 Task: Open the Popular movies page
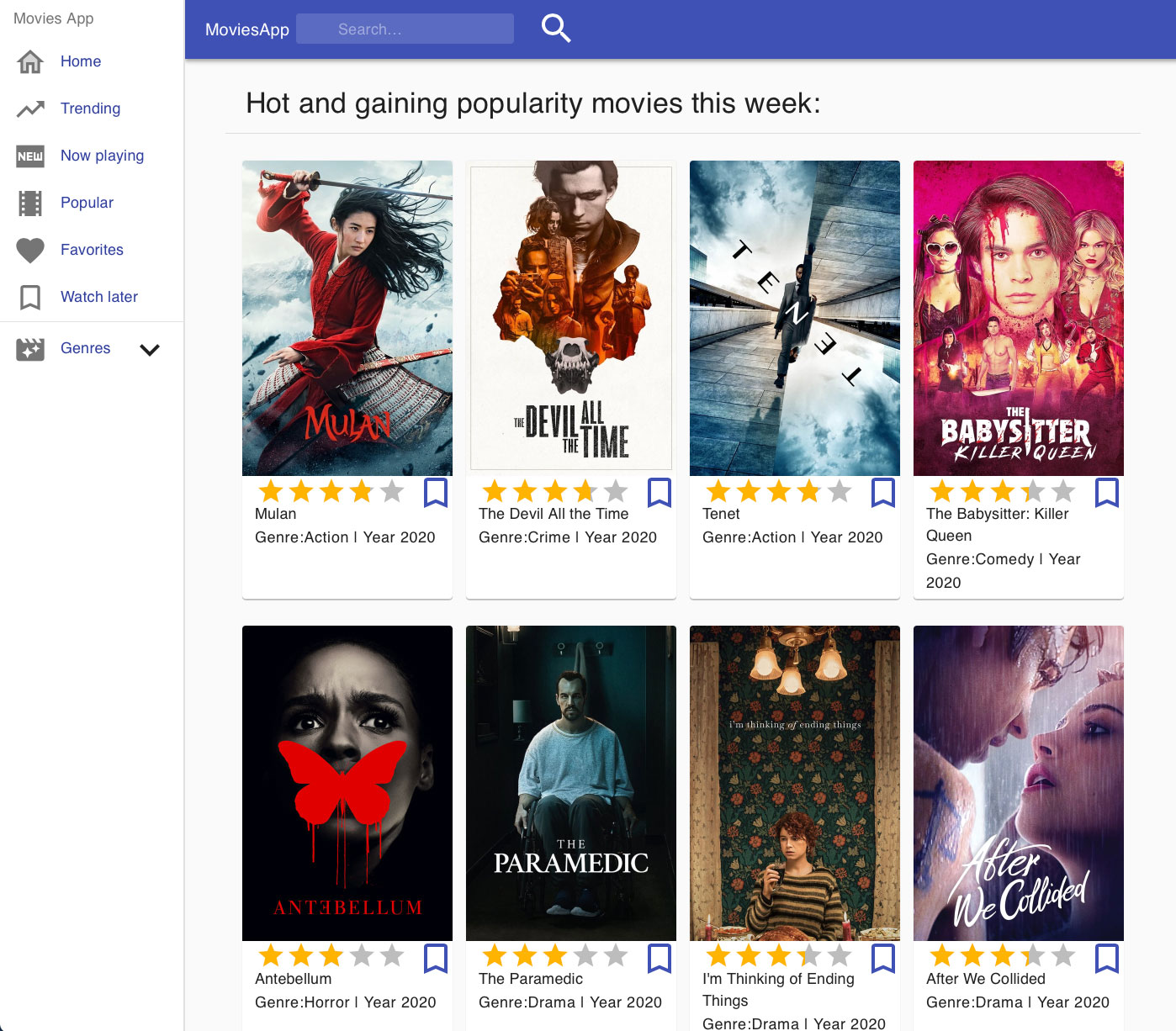point(87,203)
